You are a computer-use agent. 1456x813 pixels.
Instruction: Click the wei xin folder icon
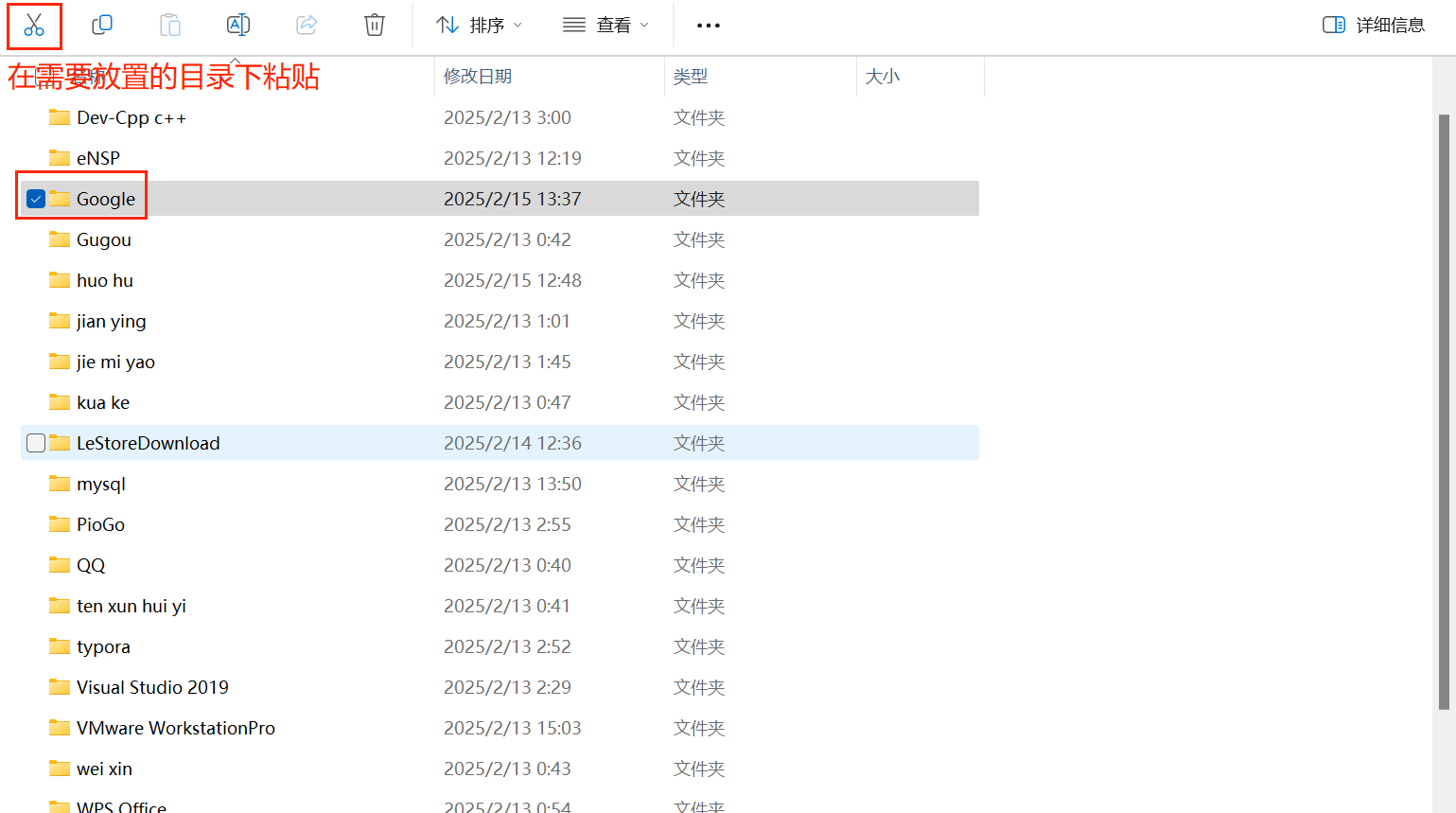click(x=60, y=769)
